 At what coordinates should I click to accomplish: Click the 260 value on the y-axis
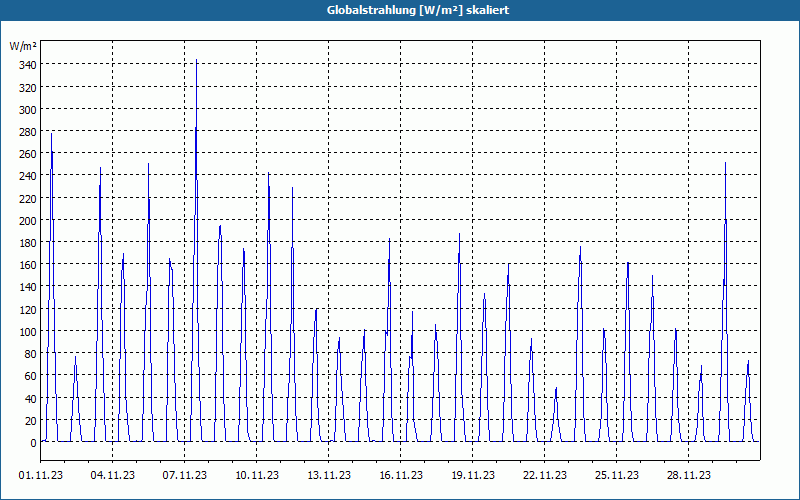pos(28,154)
